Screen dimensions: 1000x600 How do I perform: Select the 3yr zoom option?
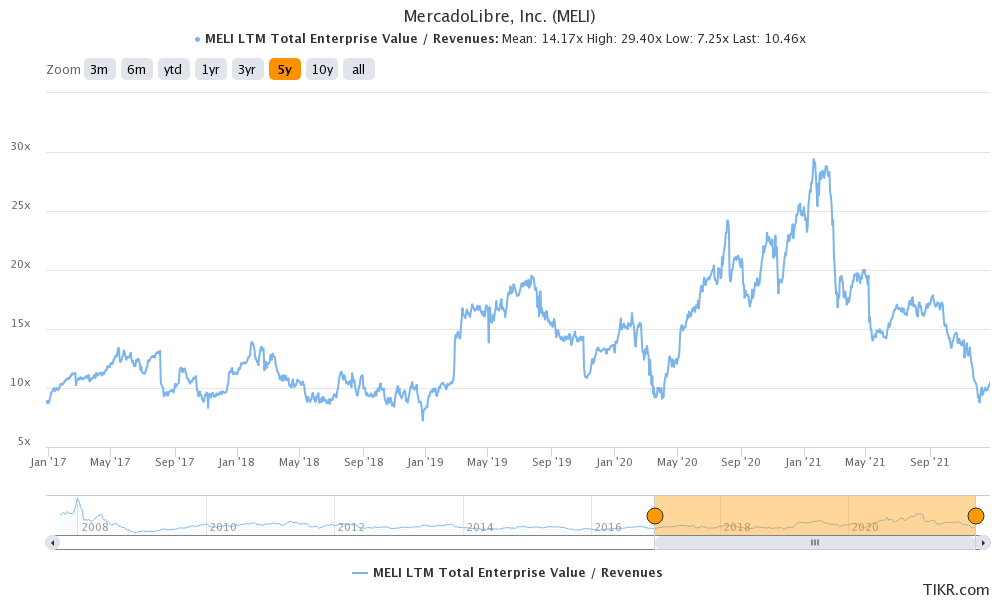(247, 69)
